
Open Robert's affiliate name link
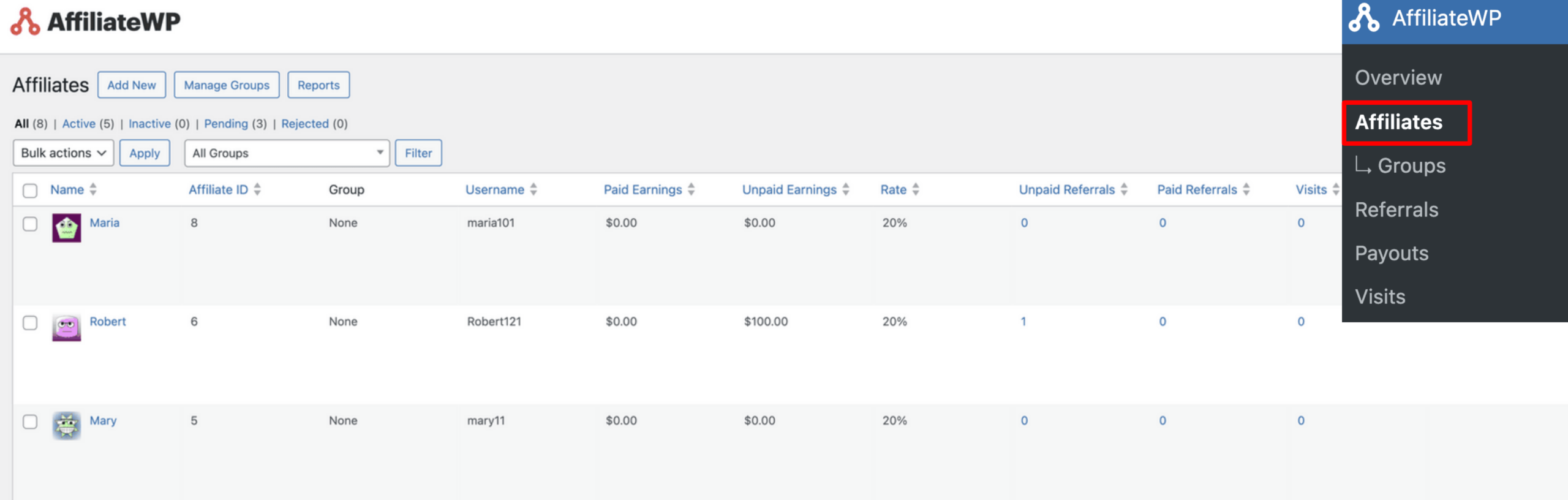108,321
